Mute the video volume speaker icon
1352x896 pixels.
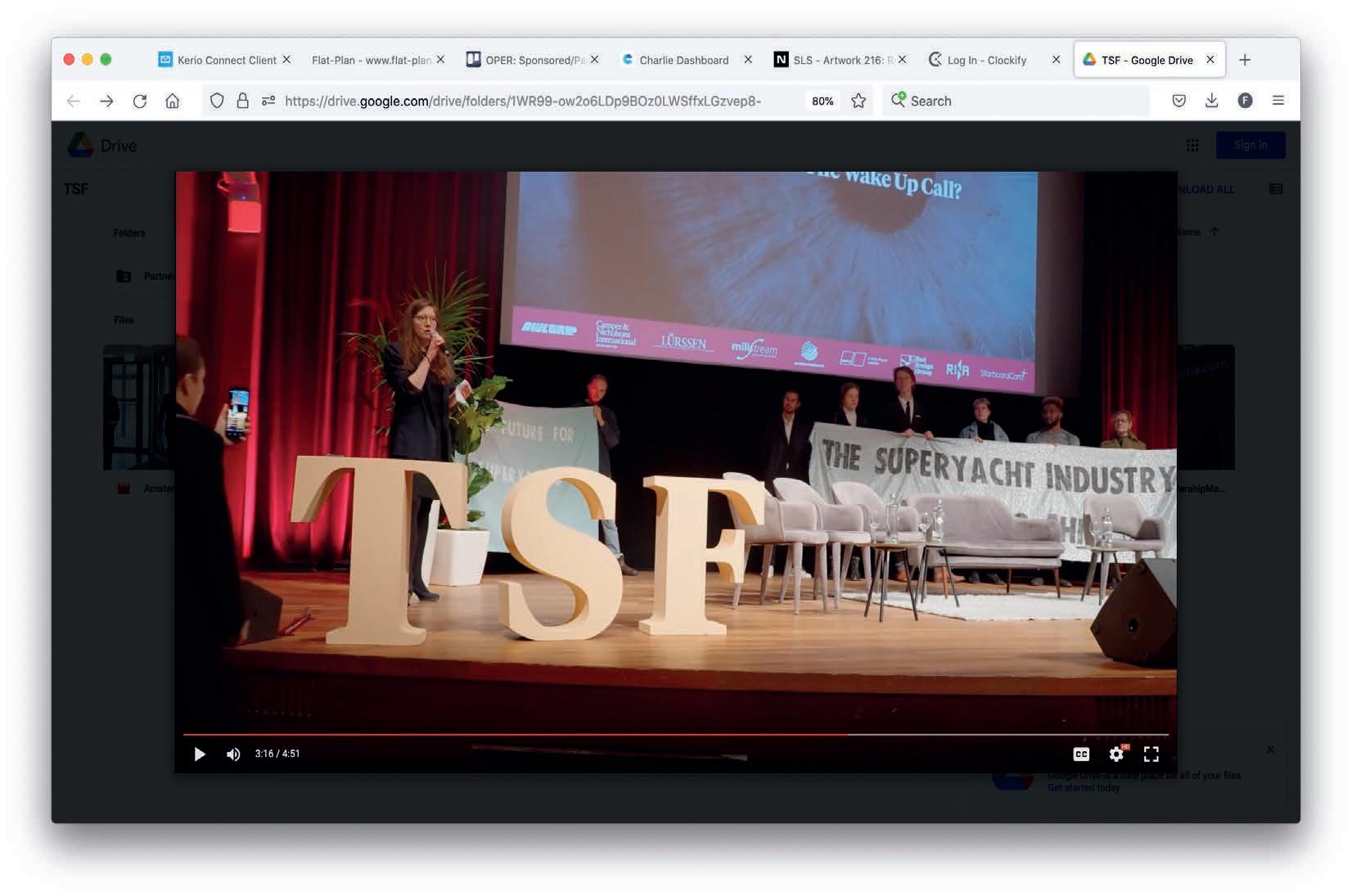(x=233, y=754)
